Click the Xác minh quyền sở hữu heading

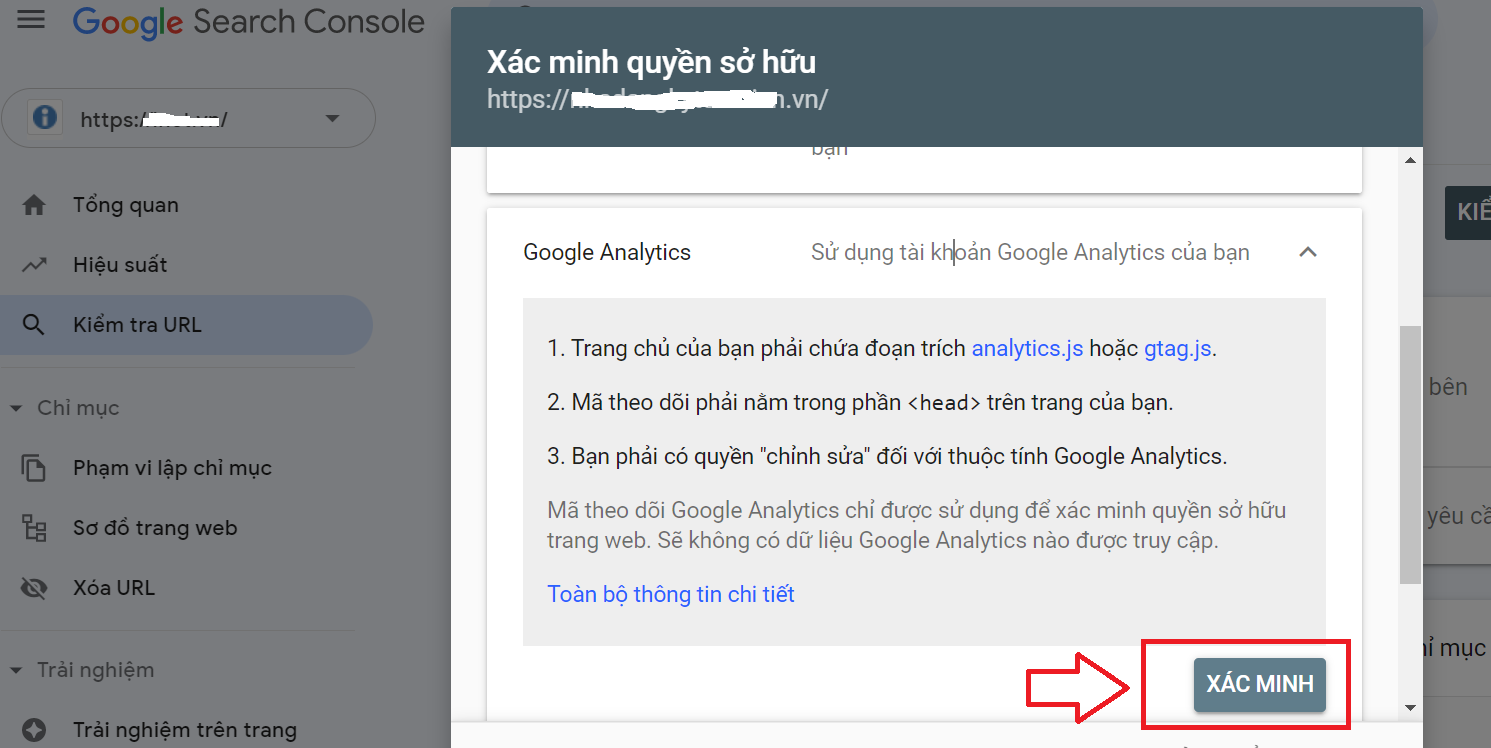(651, 63)
